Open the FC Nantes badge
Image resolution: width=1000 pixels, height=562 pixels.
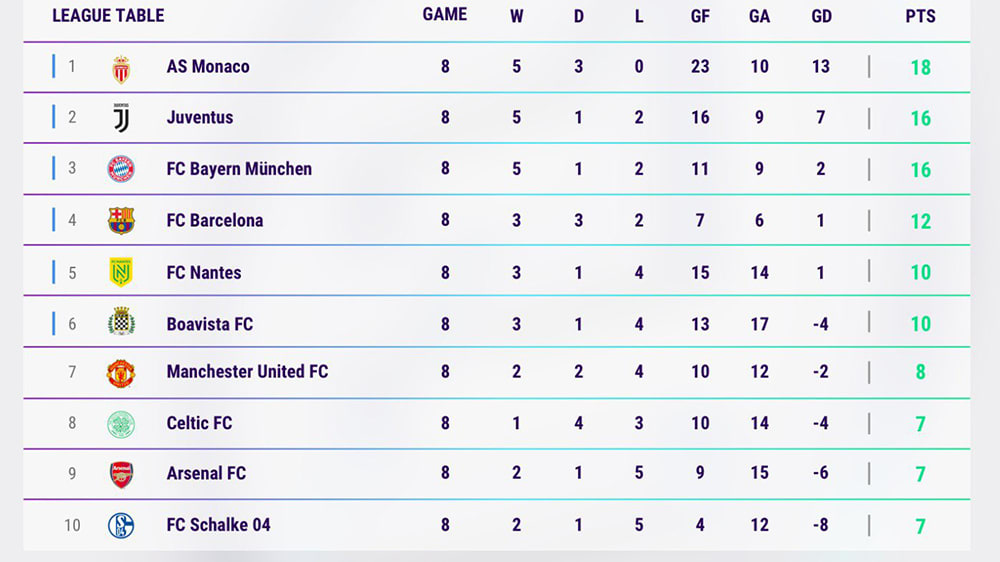click(121, 272)
